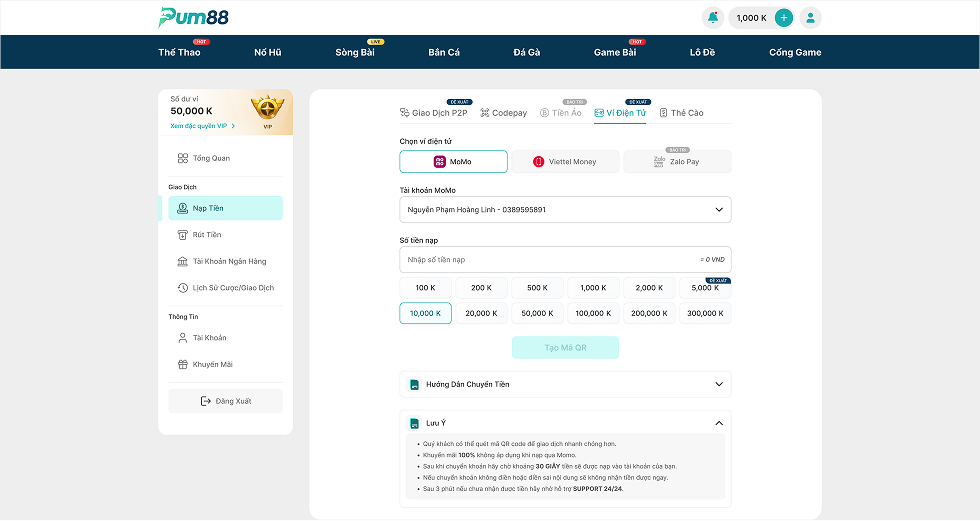The width and height of the screenshot is (980, 521).
Task: Click the Đăng Xuất button
Action: [225, 401]
